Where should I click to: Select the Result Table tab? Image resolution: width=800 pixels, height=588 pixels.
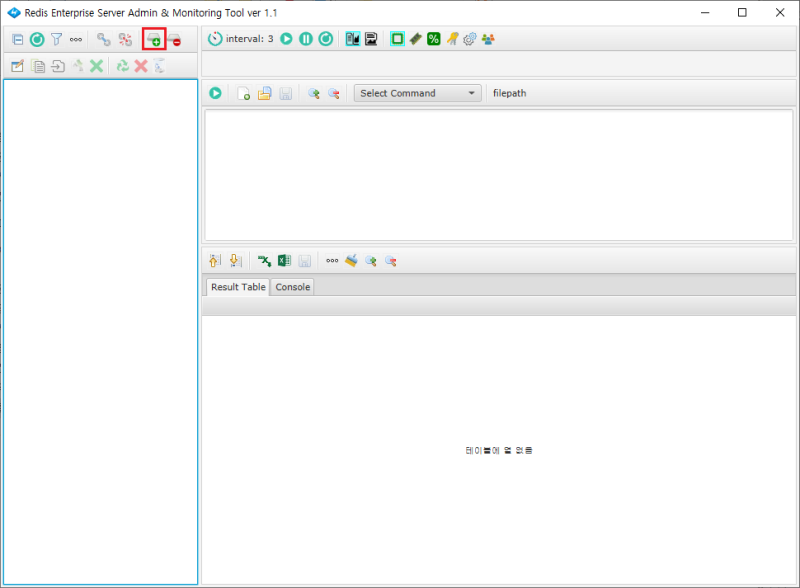(x=238, y=287)
